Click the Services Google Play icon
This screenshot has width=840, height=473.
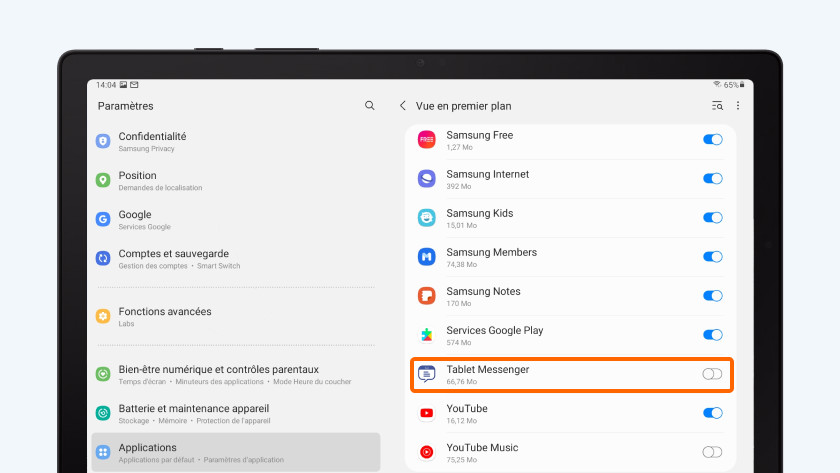coord(426,335)
